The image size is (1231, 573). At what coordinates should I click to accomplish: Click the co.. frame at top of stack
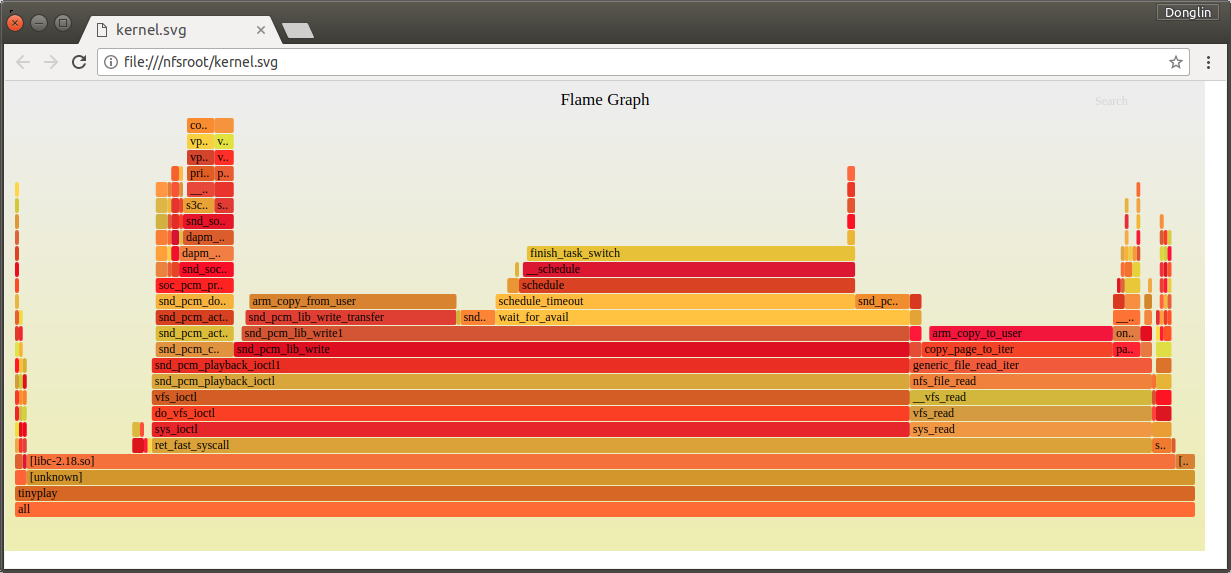(199, 125)
